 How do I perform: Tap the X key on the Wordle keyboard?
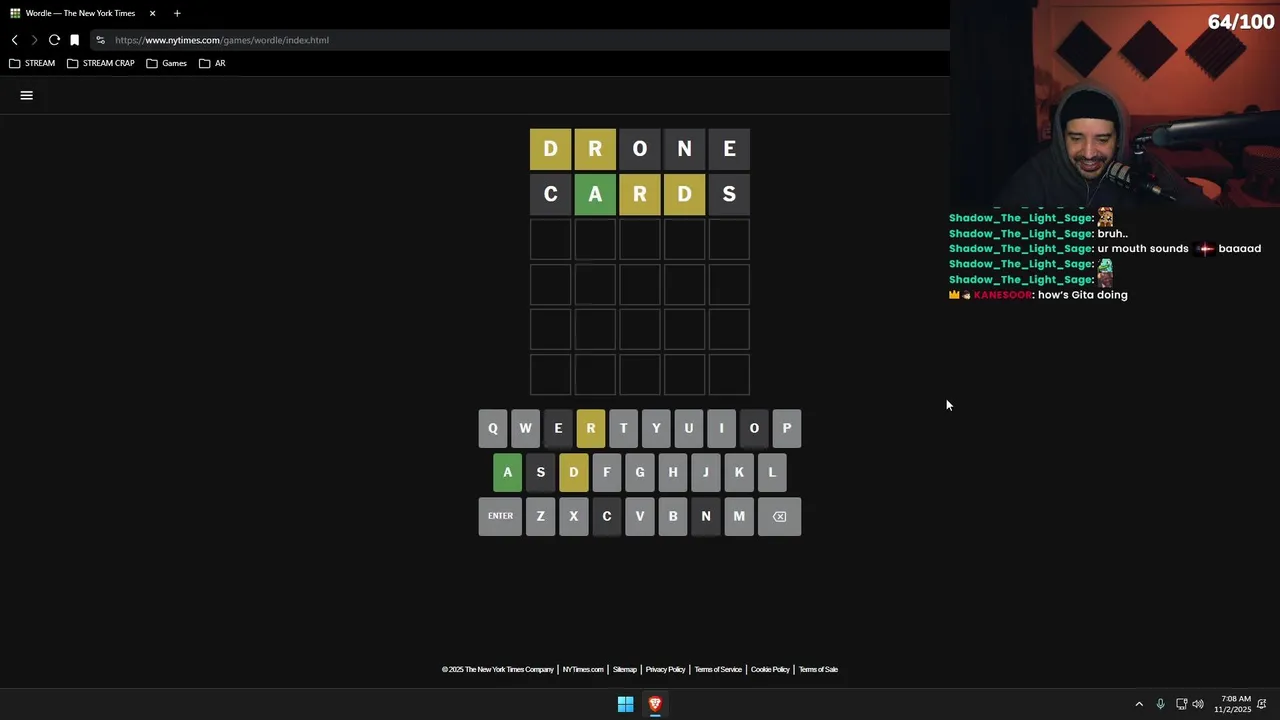pos(573,516)
